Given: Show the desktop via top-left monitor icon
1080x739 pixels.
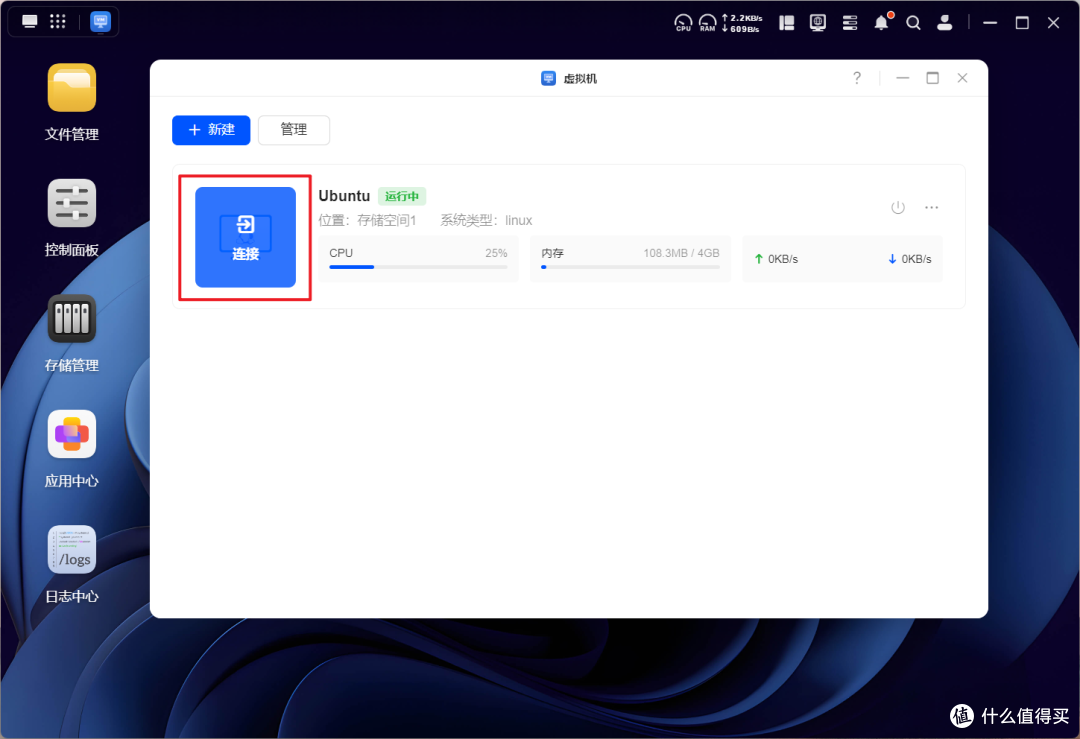Looking at the screenshot, I should point(30,21).
